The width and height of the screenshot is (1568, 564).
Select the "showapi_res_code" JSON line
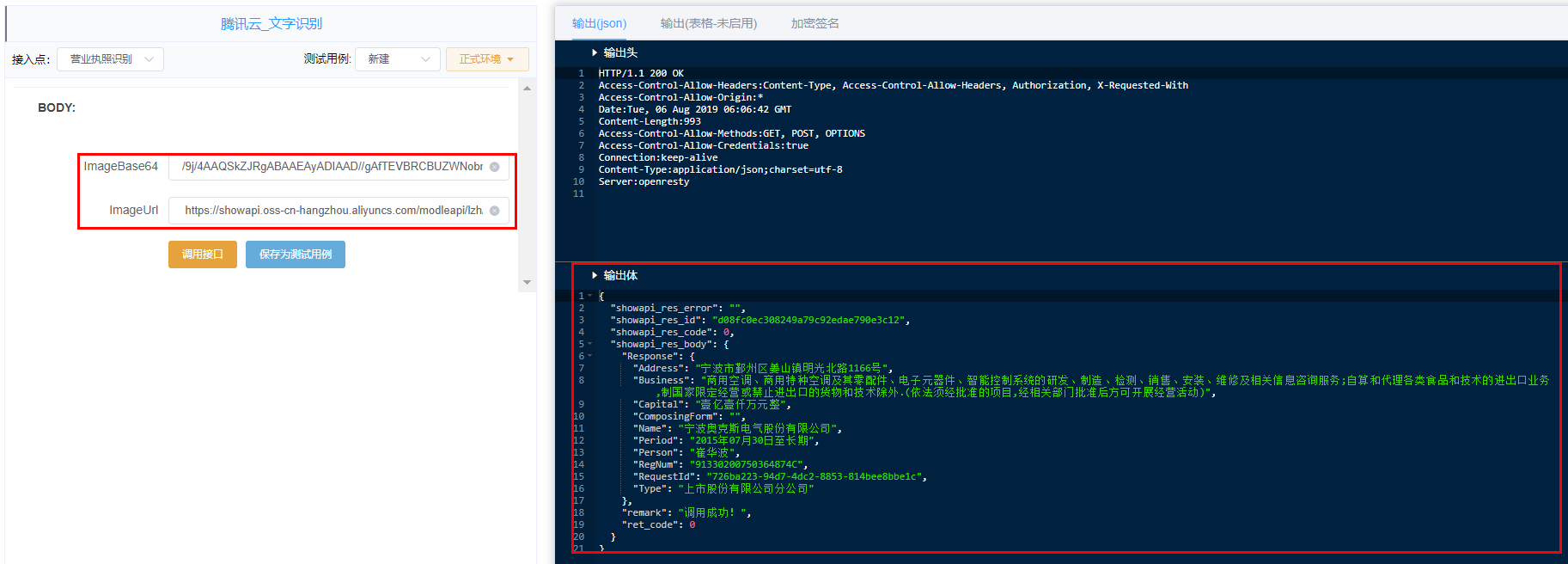[672, 332]
